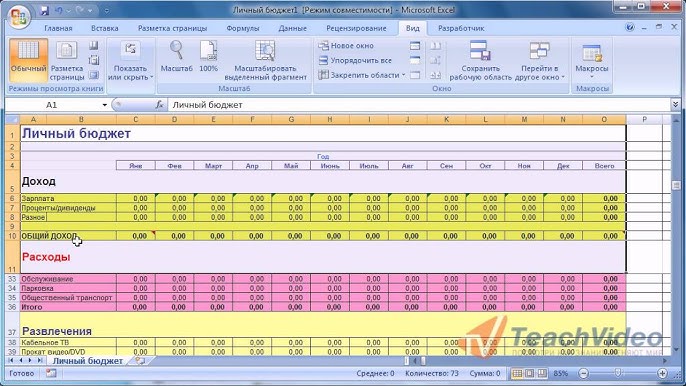This screenshot has width=686, height=386.
Task: Click Упорядочить все arrange windows
Action: (355, 60)
